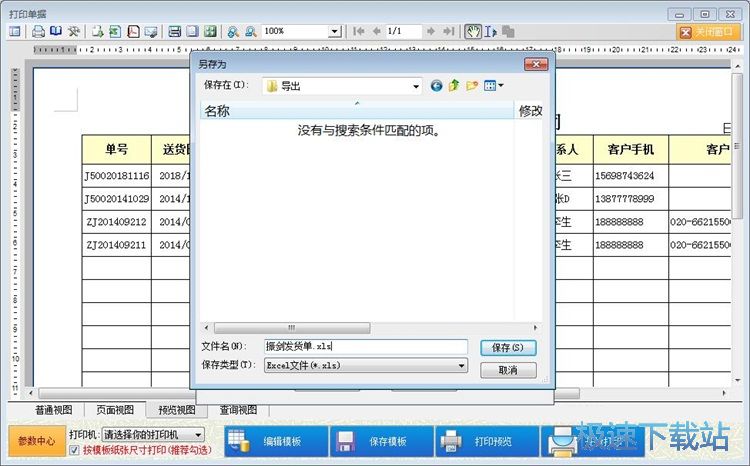Click the 修改 column header
This screenshot has width=750, height=466.
point(529,111)
